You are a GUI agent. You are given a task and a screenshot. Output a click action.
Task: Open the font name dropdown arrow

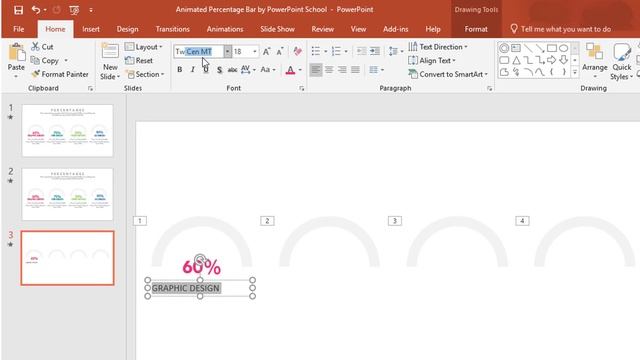coord(227,51)
